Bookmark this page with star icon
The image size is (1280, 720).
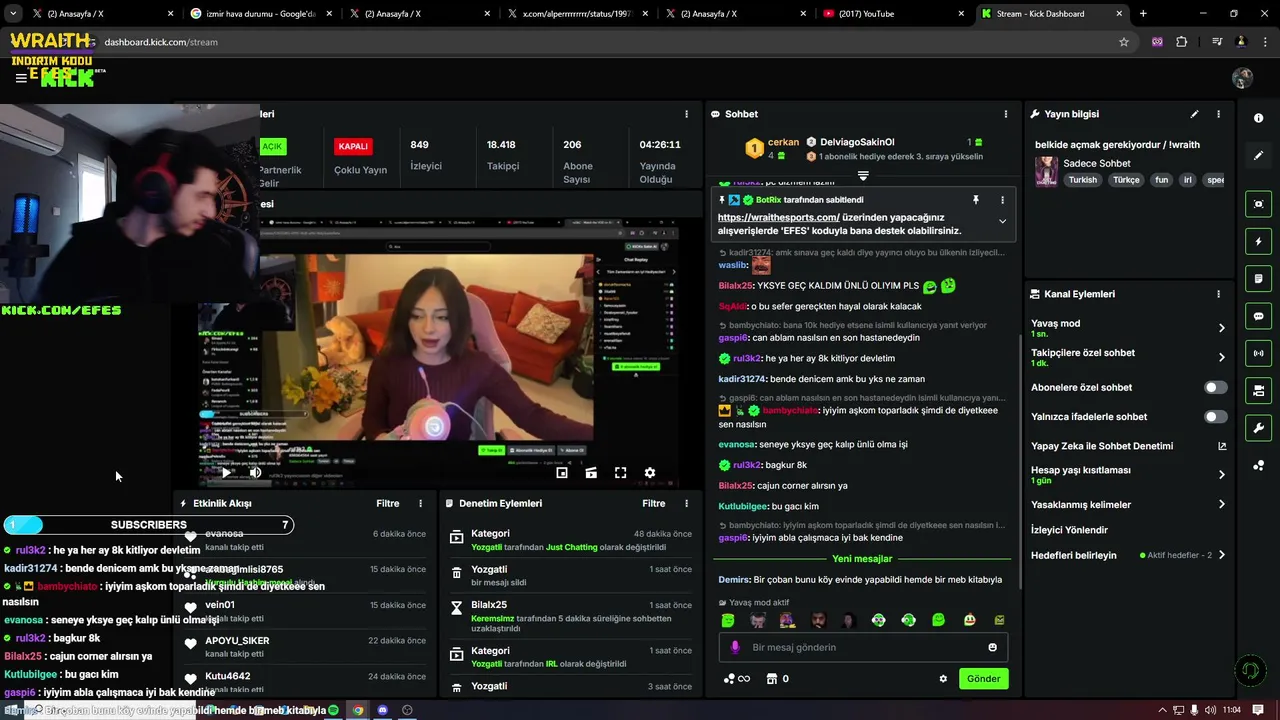1124,42
